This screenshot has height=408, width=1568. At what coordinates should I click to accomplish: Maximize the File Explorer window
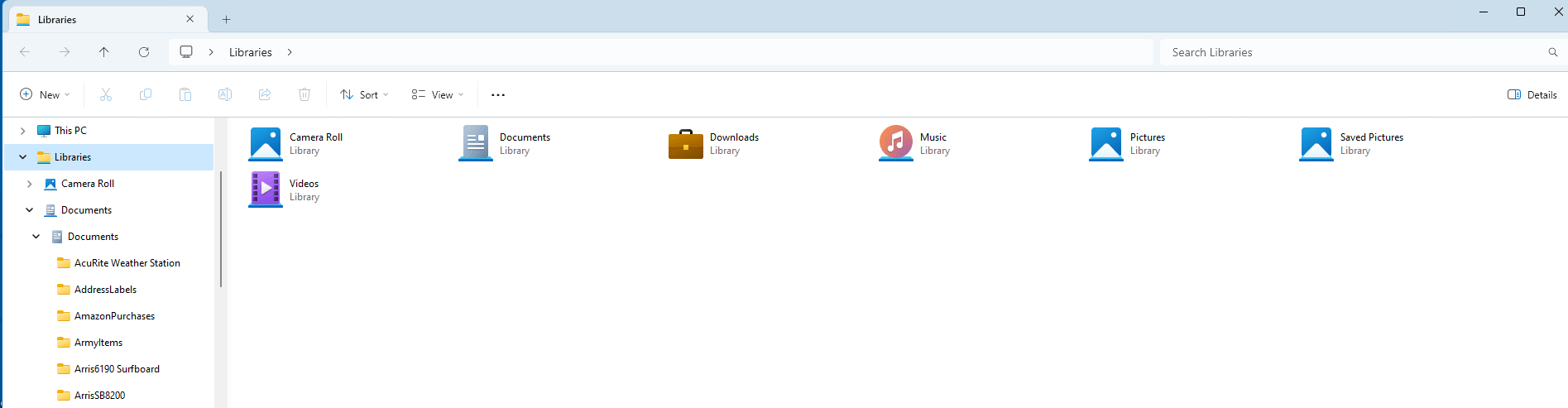(1521, 12)
